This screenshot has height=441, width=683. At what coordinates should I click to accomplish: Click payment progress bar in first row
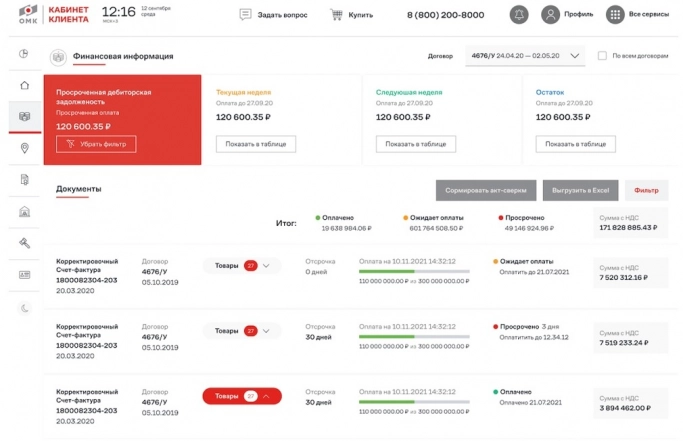tap(414, 271)
